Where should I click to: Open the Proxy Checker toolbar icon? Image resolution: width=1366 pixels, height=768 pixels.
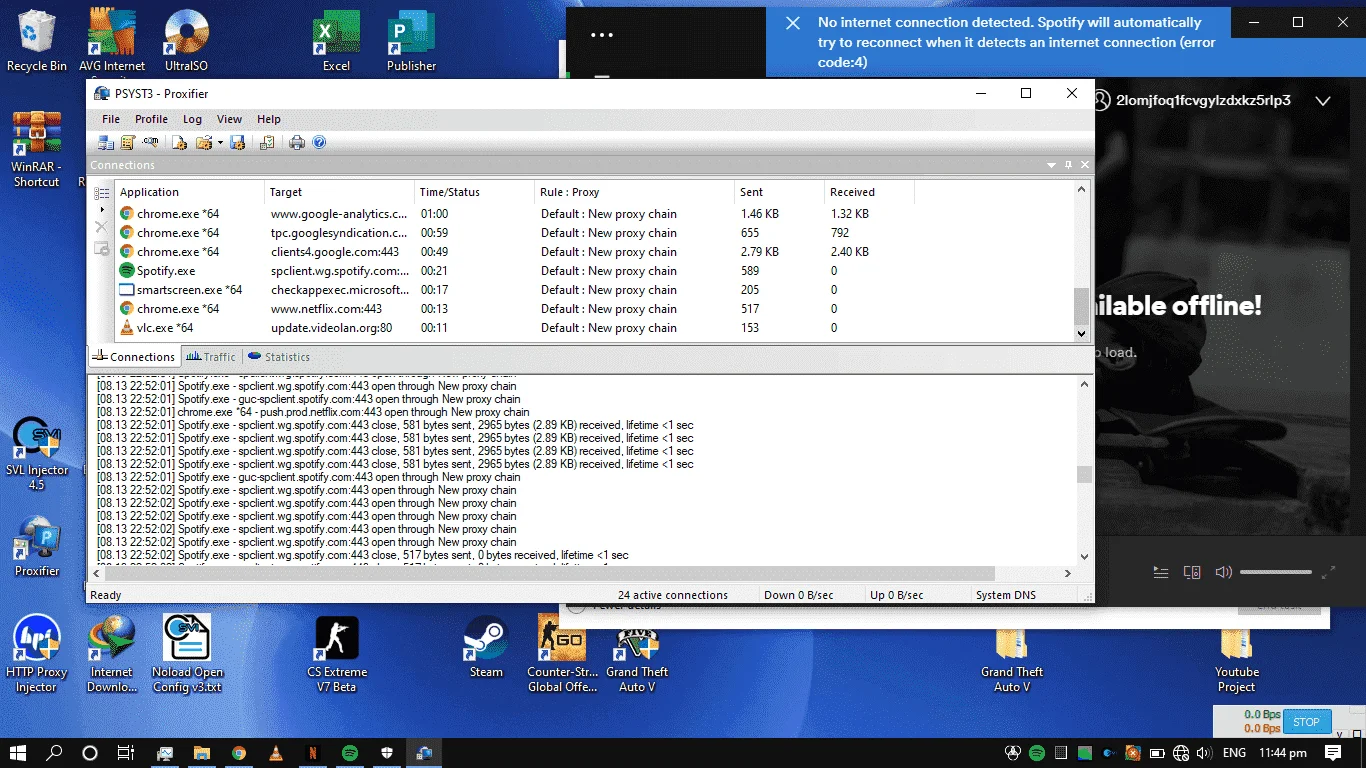(267, 143)
